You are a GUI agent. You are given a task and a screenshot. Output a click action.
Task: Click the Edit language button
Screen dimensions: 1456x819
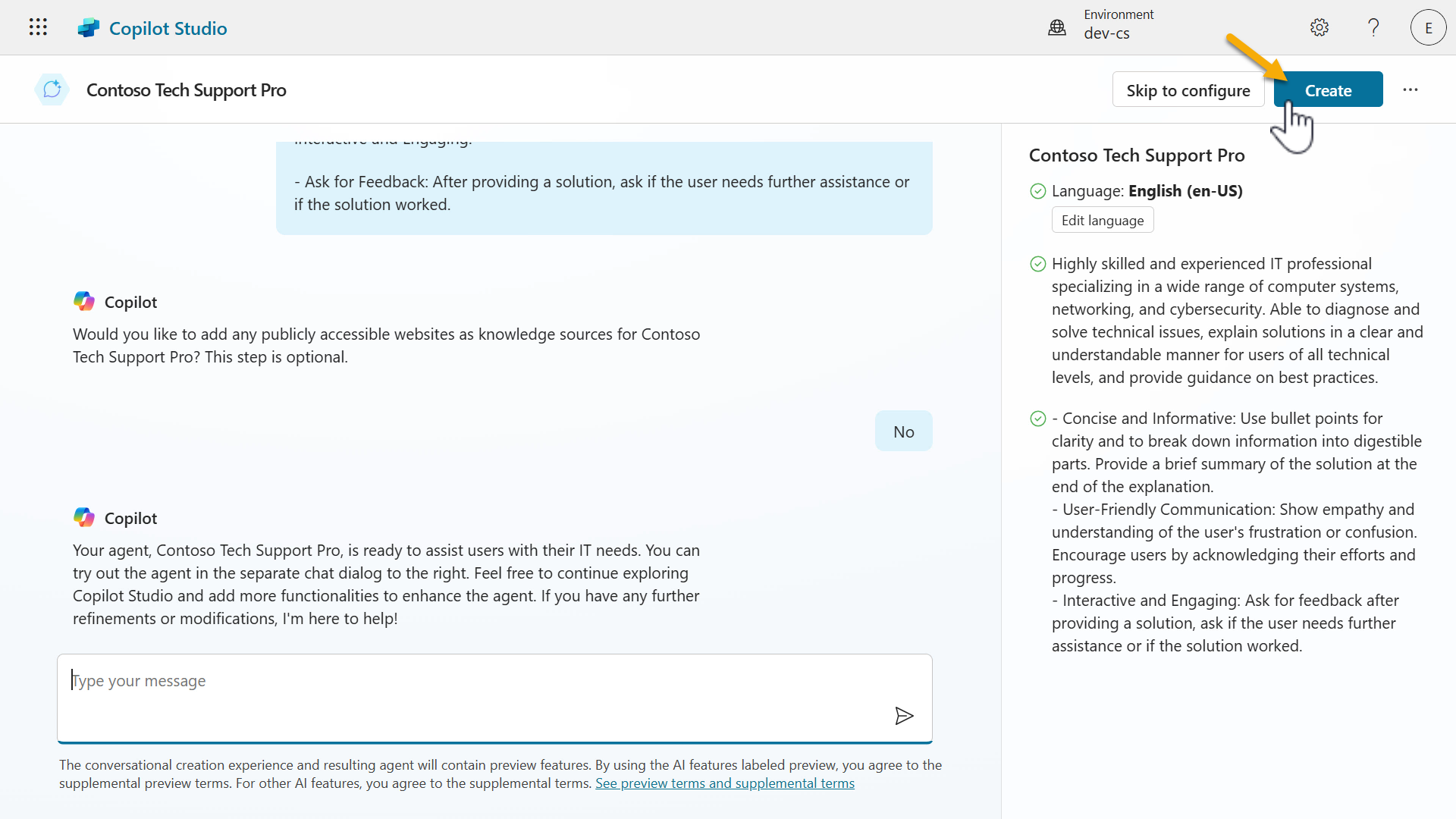pos(1103,220)
